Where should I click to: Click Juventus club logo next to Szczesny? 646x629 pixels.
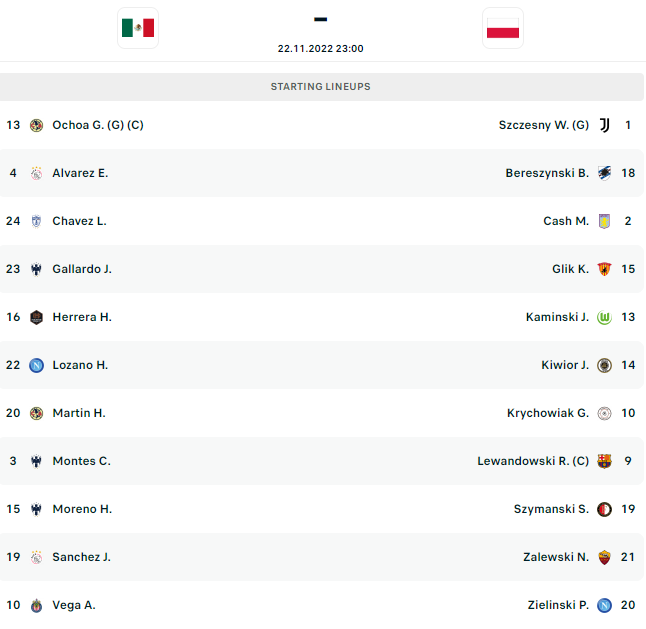click(604, 125)
